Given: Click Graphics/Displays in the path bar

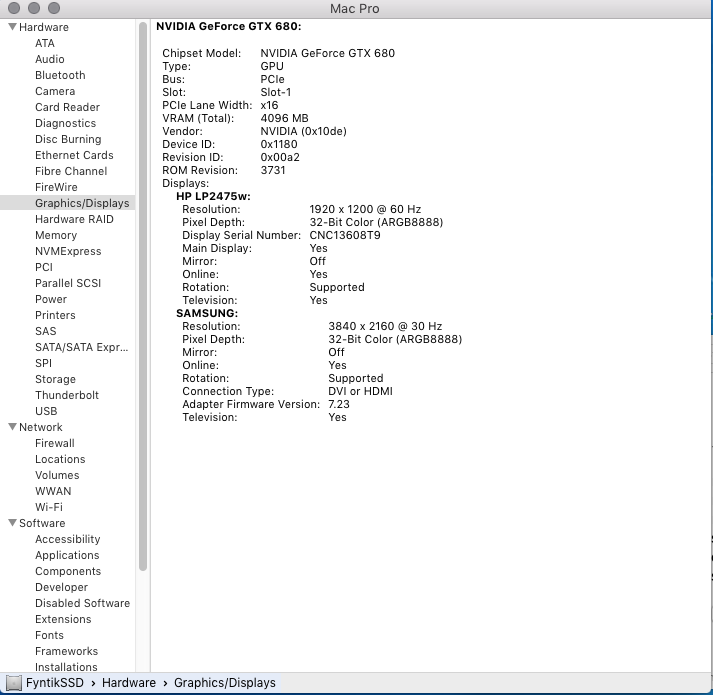Looking at the screenshot, I should pos(225,683).
